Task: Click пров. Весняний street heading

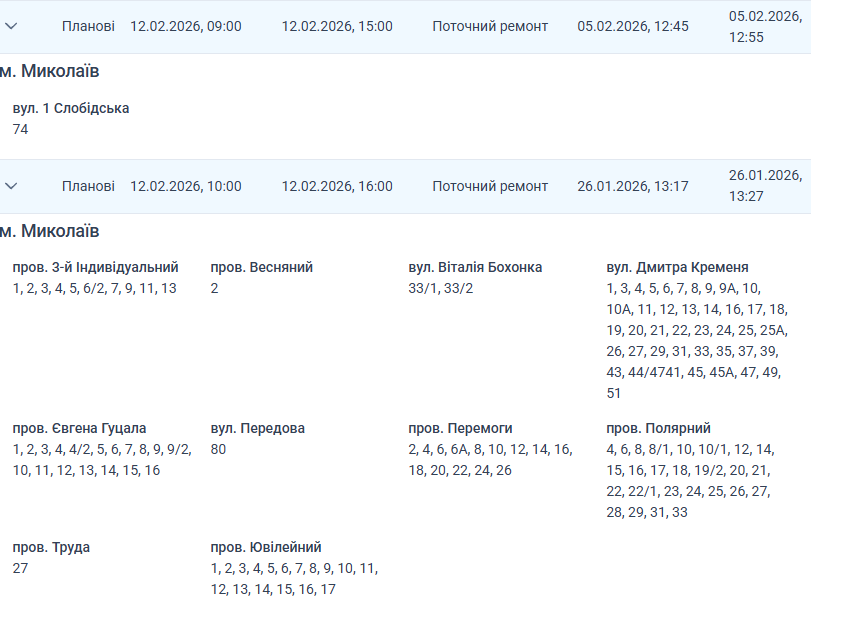Action: 262,267
